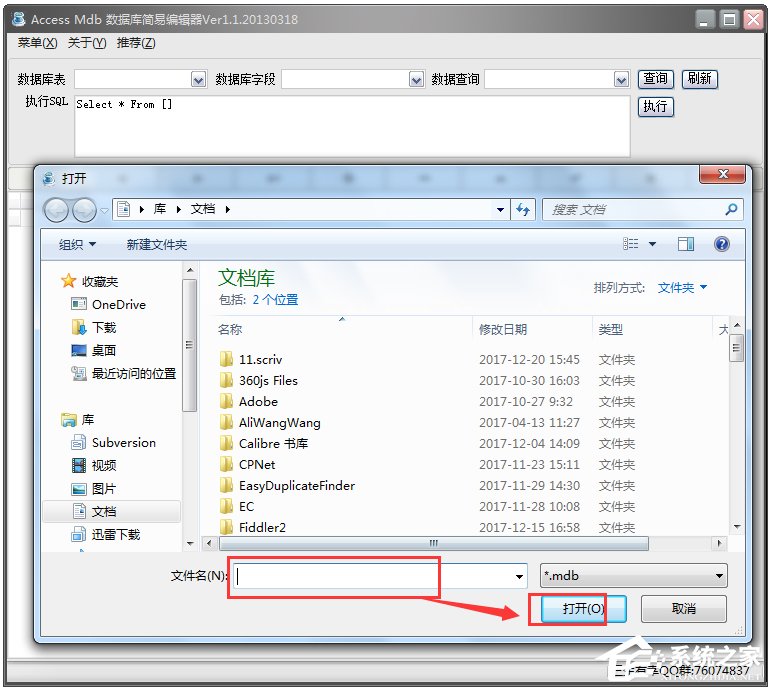Select the Adobe folder

point(258,402)
